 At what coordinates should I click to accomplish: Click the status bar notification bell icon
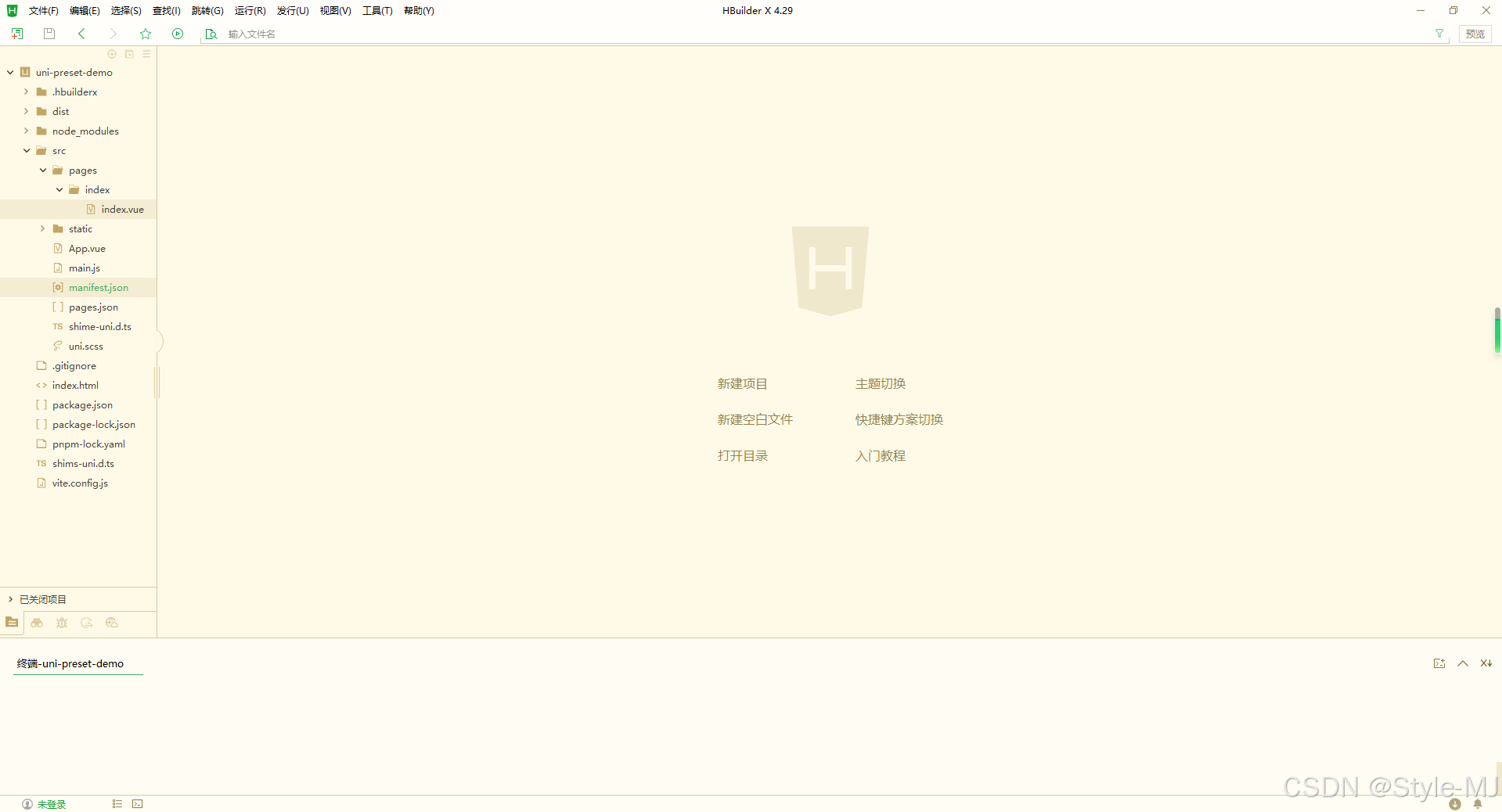1478,804
